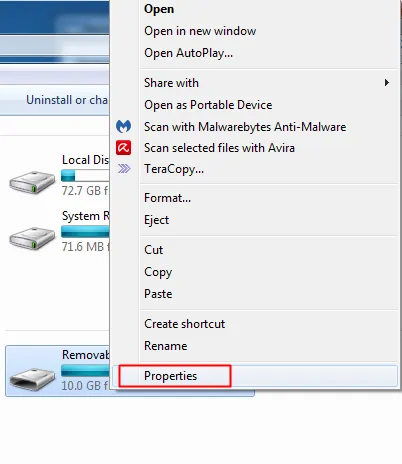Eject the removable drive
Image resolution: width=402 pixels, height=464 pixels.
coord(156,220)
